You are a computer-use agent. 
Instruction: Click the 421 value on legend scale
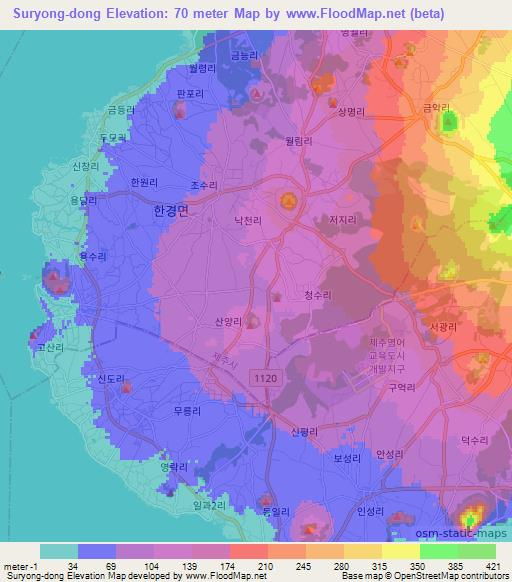493,567
